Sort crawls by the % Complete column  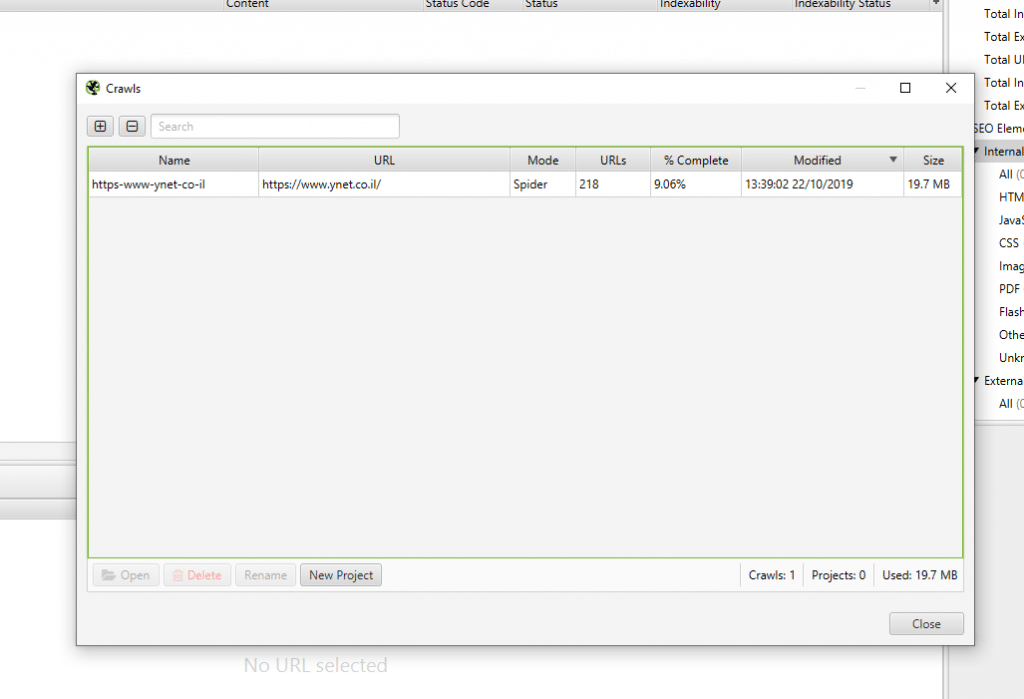696,160
